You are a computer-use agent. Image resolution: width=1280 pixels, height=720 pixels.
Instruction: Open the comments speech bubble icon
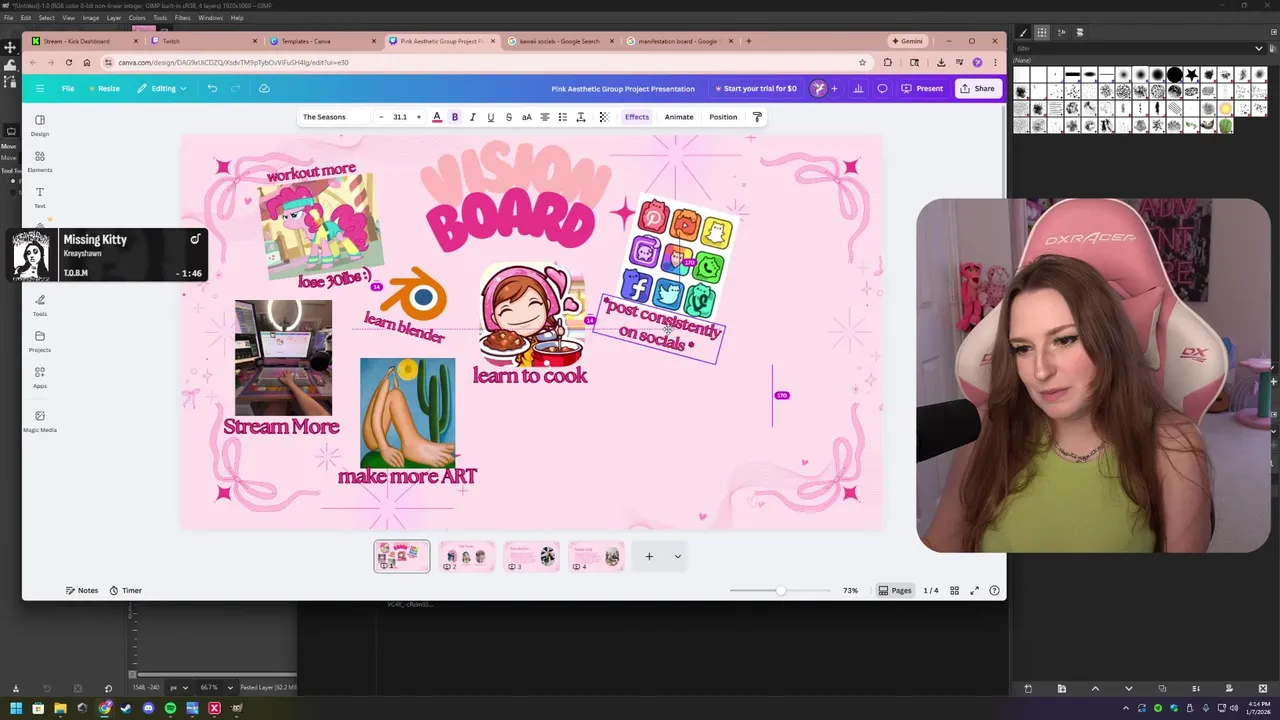(x=882, y=88)
